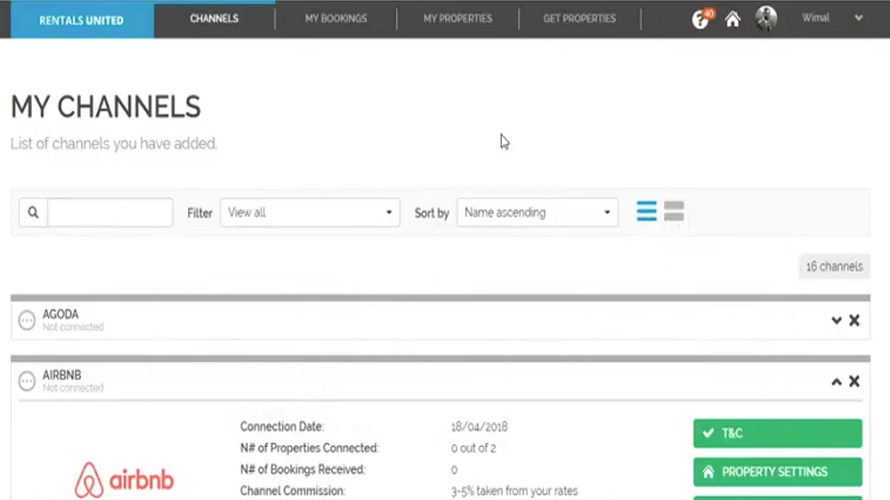Open the help icon with notification badge
The image size is (890, 500).
pyautogui.click(x=702, y=19)
